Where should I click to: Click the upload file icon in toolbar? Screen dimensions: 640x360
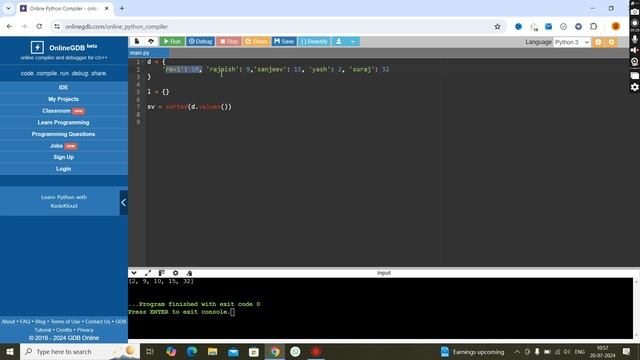pyautogui.click(x=151, y=41)
